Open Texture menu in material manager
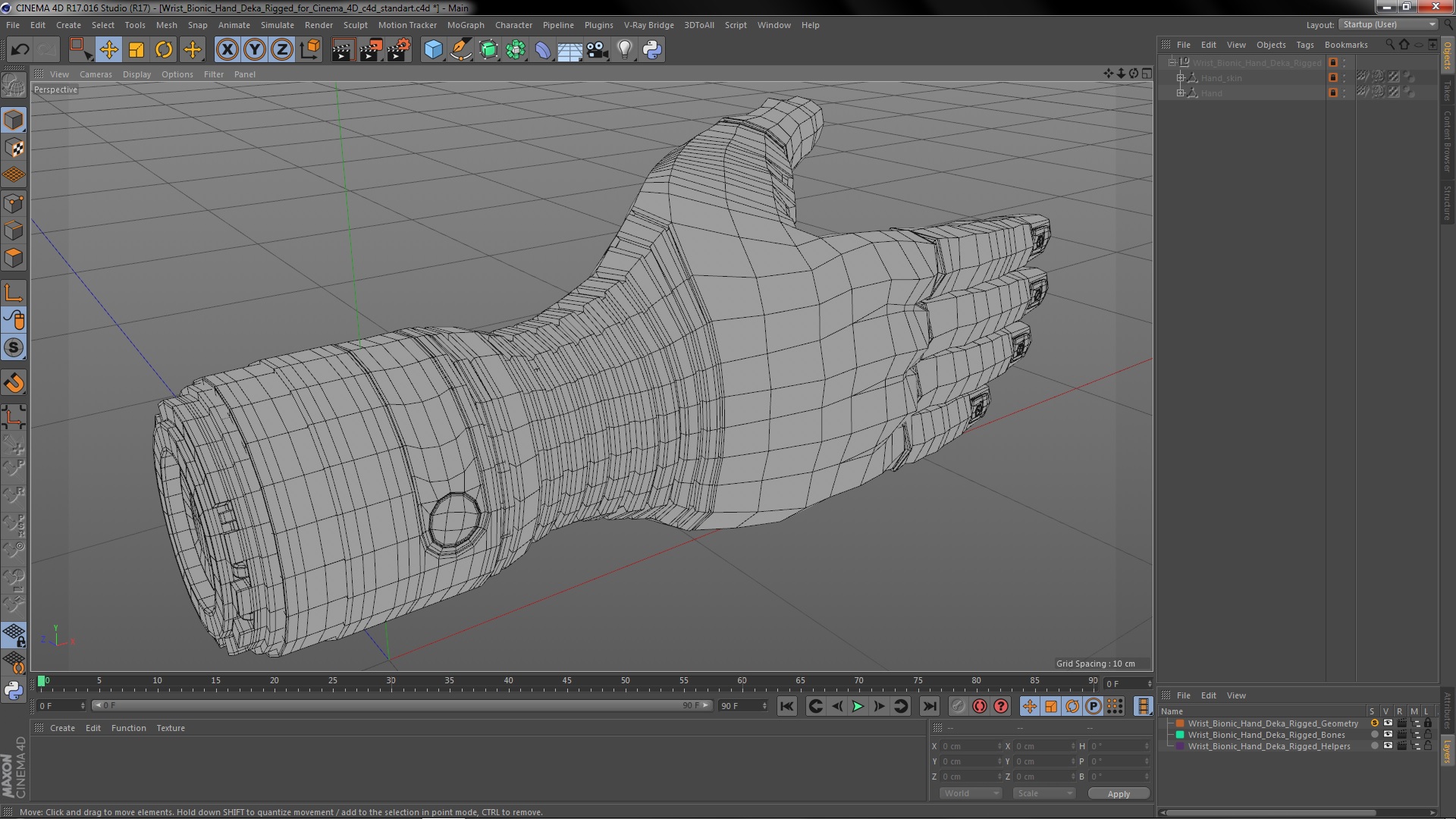 click(171, 728)
